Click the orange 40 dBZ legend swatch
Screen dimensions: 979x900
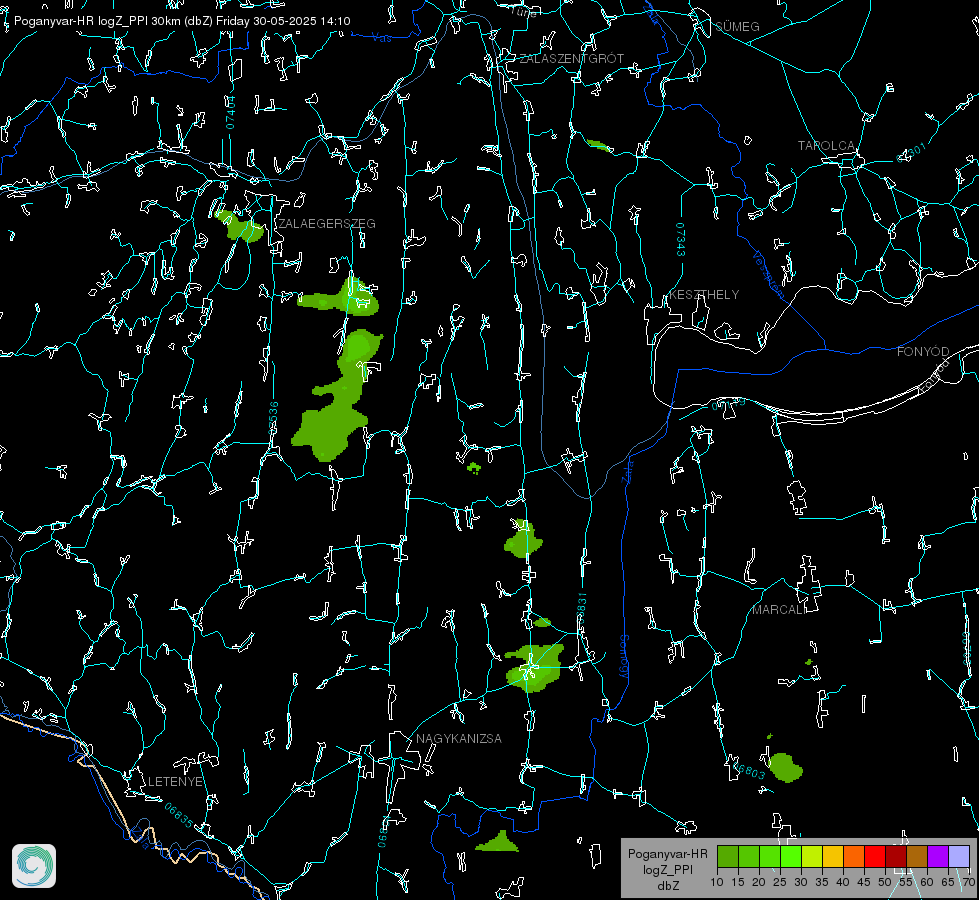click(x=854, y=856)
